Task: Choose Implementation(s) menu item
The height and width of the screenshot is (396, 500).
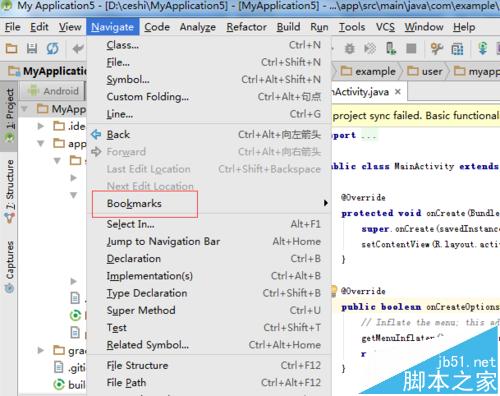Action: click(x=209, y=276)
